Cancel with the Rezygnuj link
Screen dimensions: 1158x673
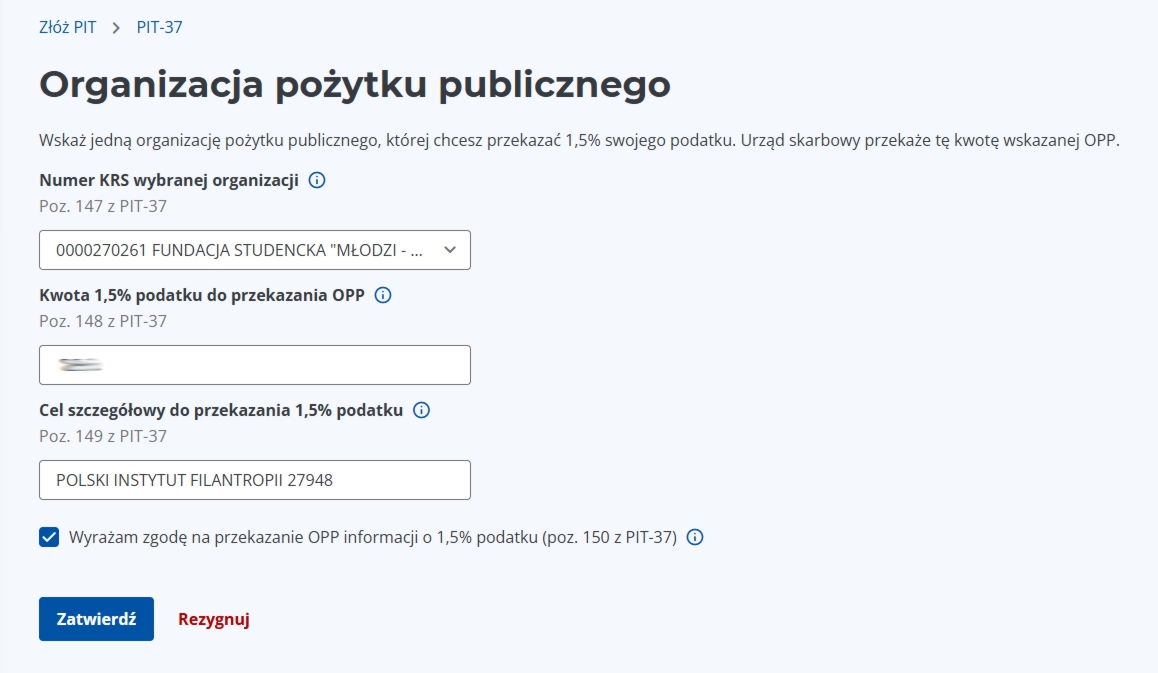pos(213,619)
